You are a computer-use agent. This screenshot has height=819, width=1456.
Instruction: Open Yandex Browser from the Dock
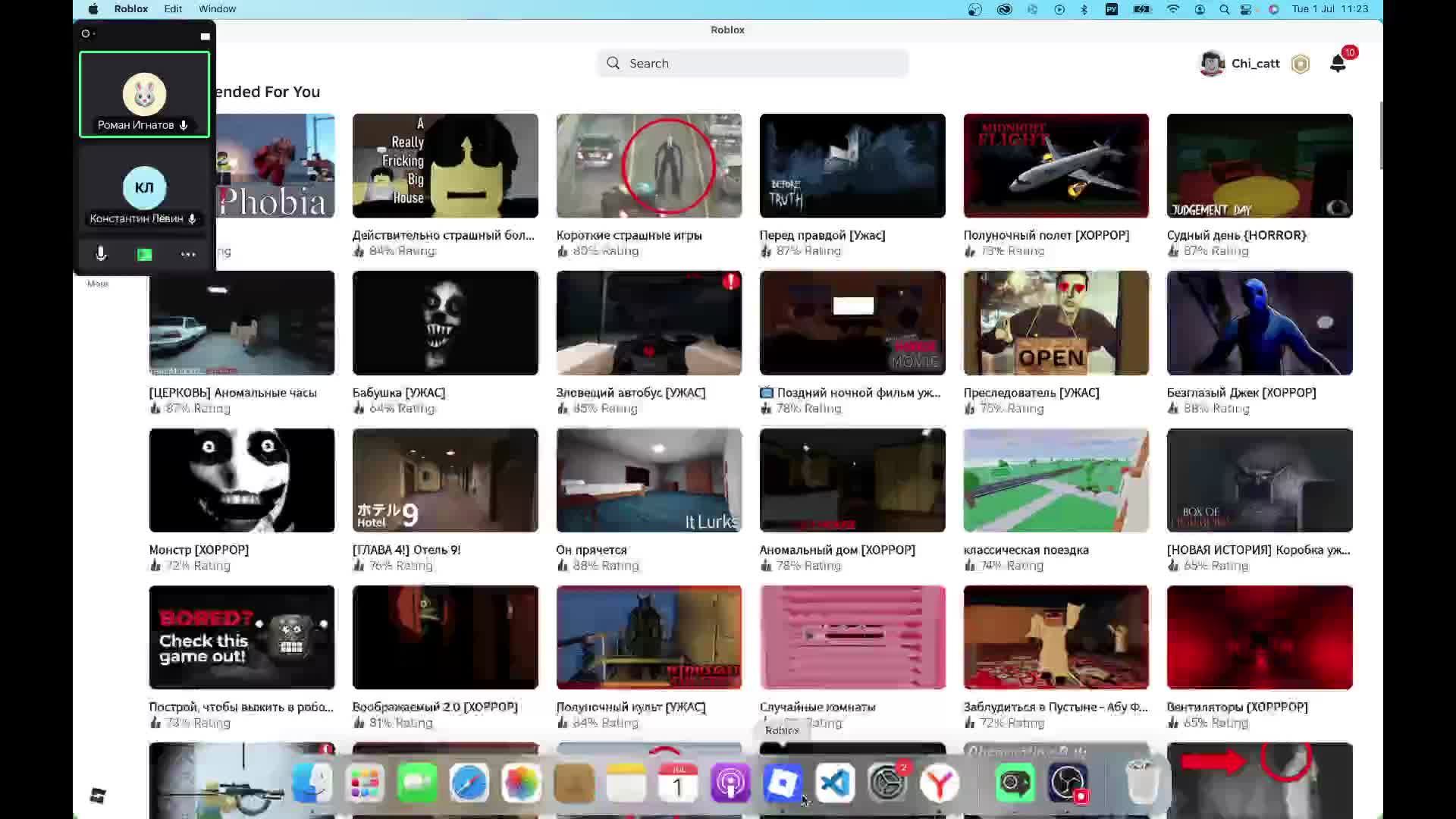[x=940, y=783]
